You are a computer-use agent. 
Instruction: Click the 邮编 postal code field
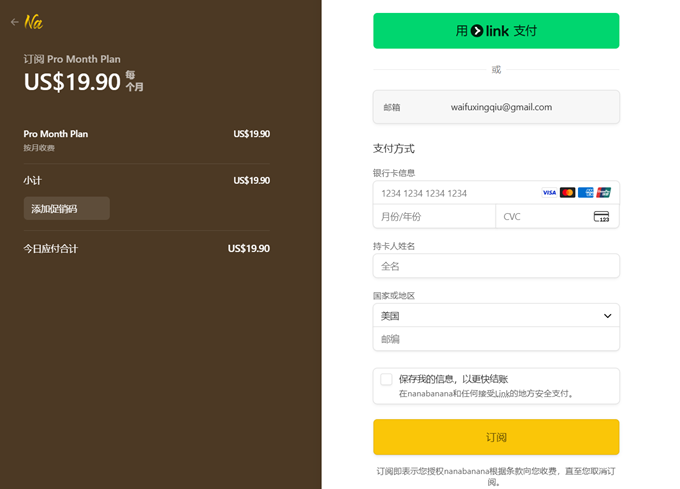pyautogui.click(x=496, y=340)
